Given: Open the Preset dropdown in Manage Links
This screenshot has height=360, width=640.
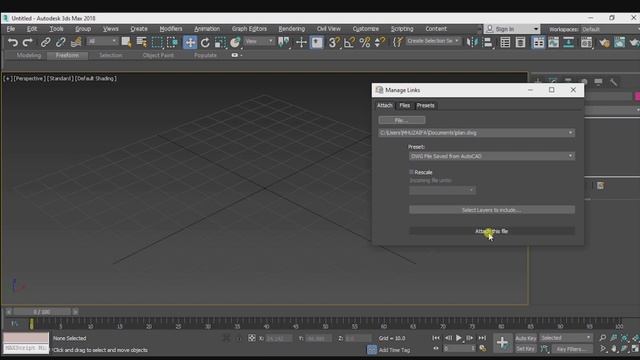Looking at the screenshot, I should pyautogui.click(x=492, y=156).
